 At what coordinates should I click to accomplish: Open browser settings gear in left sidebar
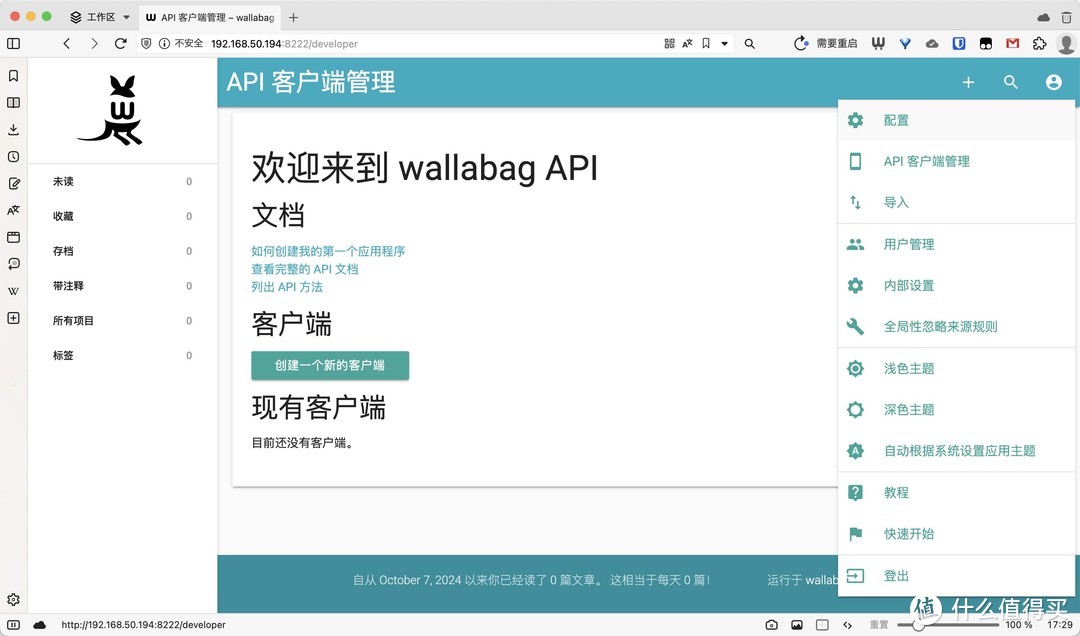13,600
